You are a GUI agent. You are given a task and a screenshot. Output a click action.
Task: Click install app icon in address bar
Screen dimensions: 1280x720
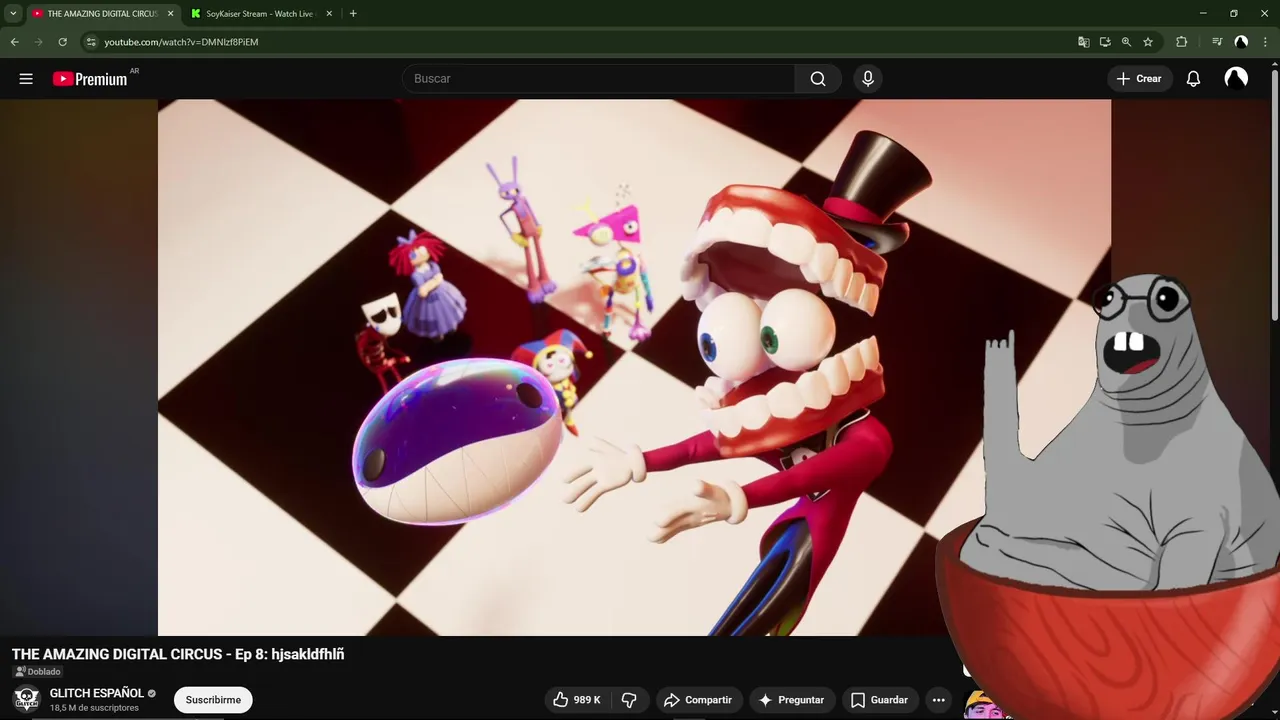[1105, 42]
